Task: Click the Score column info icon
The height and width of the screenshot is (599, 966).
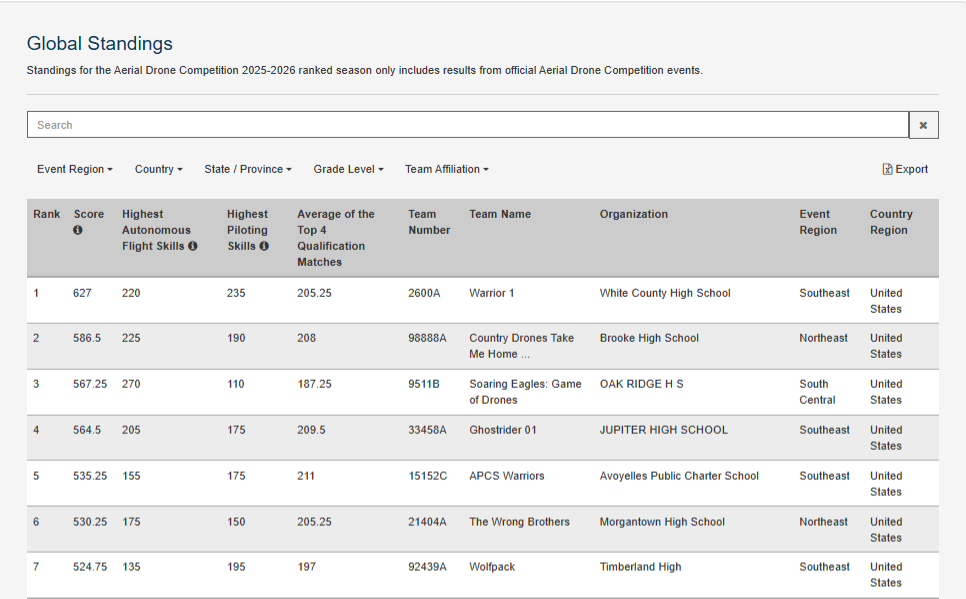Action: tap(78, 230)
